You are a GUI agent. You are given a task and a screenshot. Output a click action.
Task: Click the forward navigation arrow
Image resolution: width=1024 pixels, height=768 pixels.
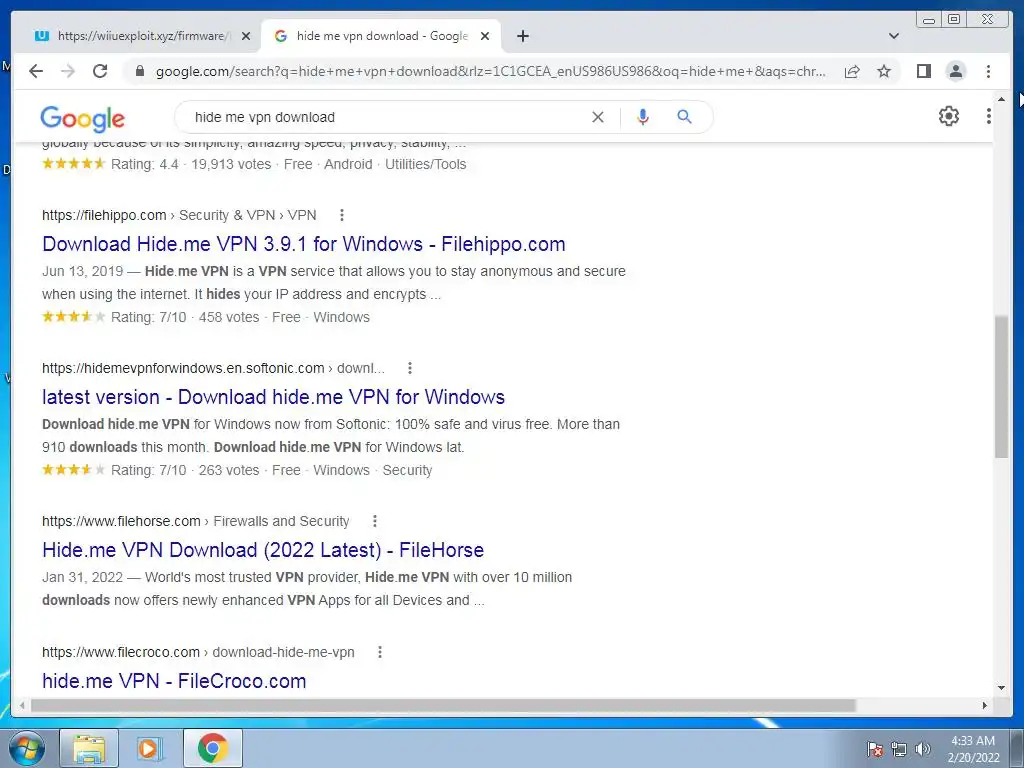click(x=68, y=71)
